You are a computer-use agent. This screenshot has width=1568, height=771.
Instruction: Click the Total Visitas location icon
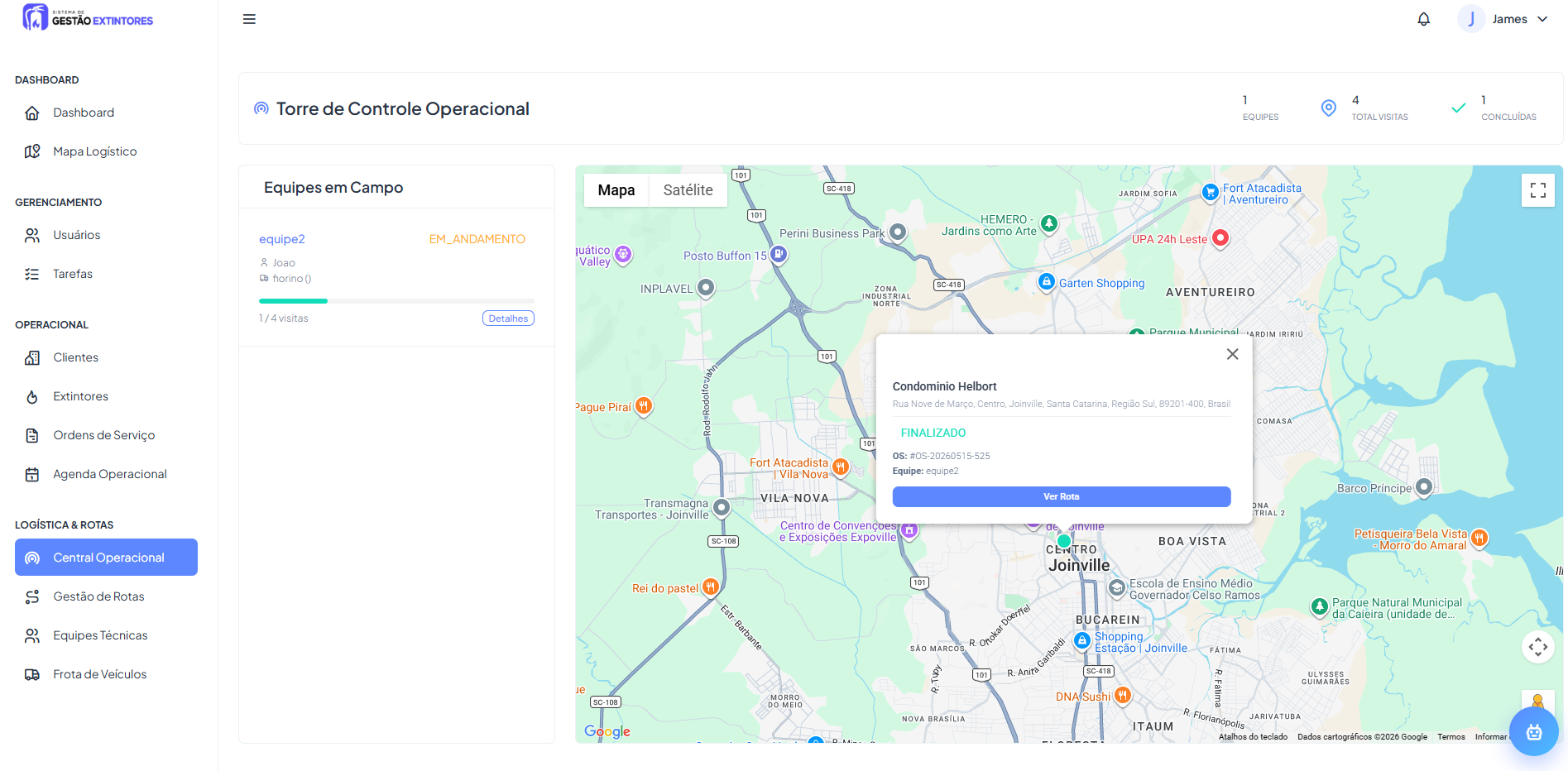coord(1329,108)
